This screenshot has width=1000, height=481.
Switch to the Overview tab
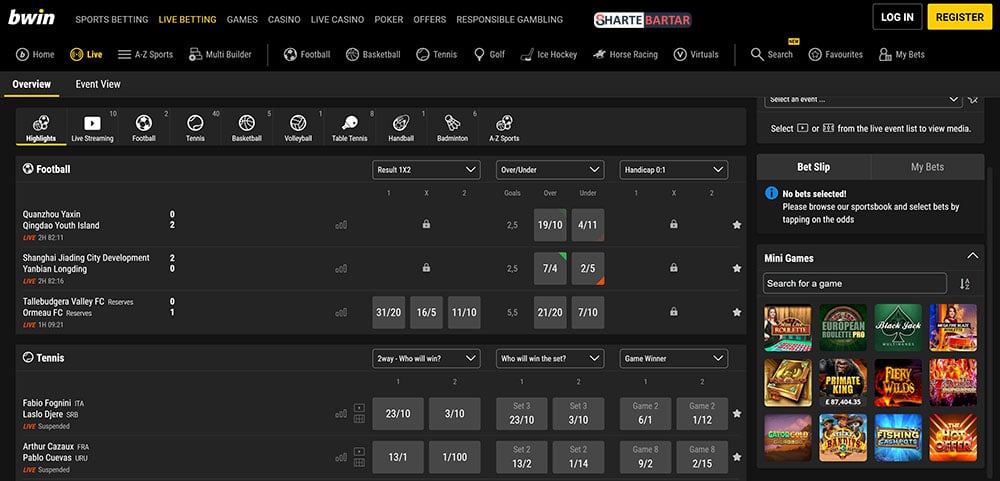31,84
